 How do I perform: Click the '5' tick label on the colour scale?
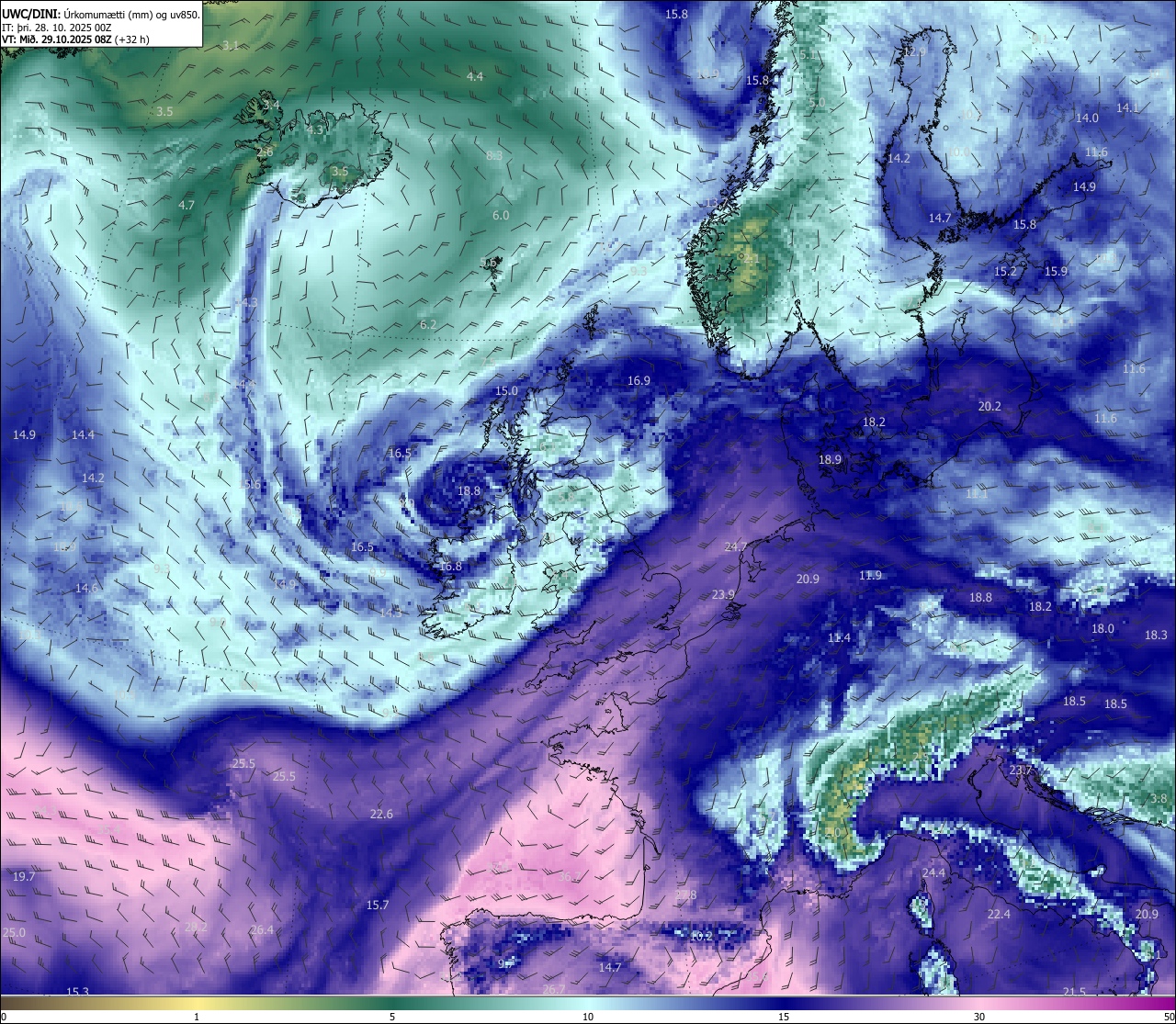click(x=392, y=1017)
